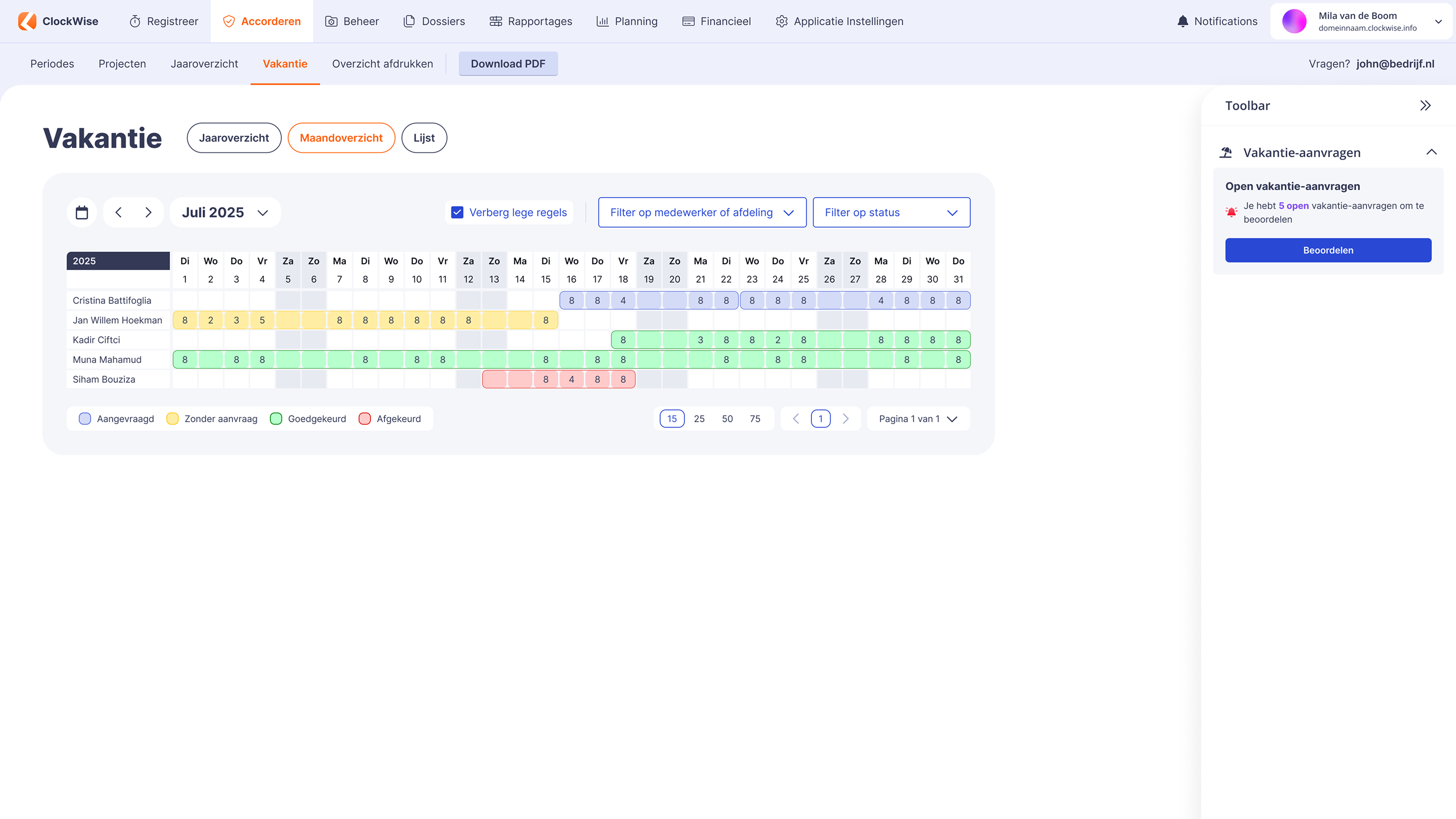Click the Afgekeurd red legend swatch
Viewport: 1456px width, 819px height.
365,419
